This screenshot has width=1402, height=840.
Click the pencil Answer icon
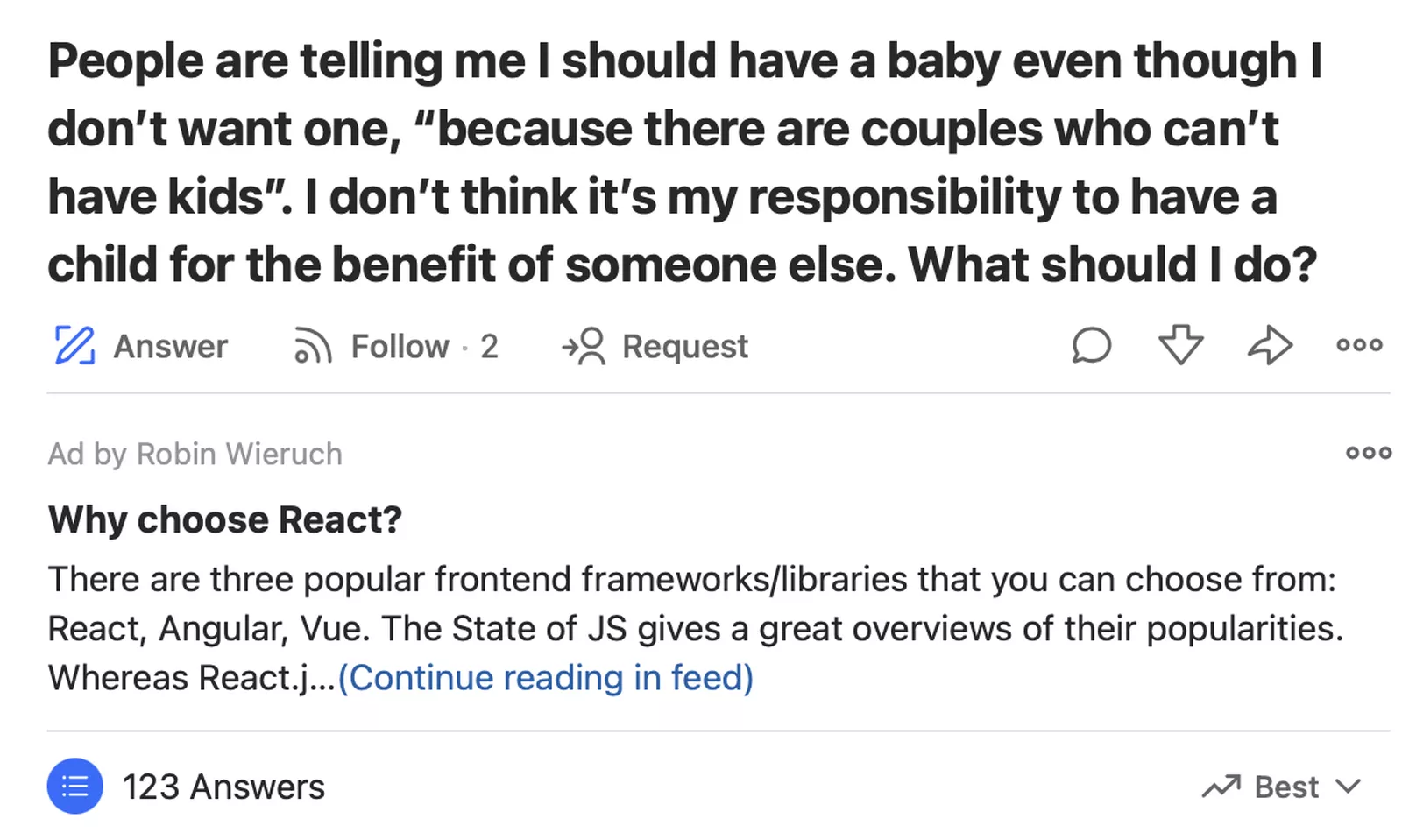coord(74,345)
